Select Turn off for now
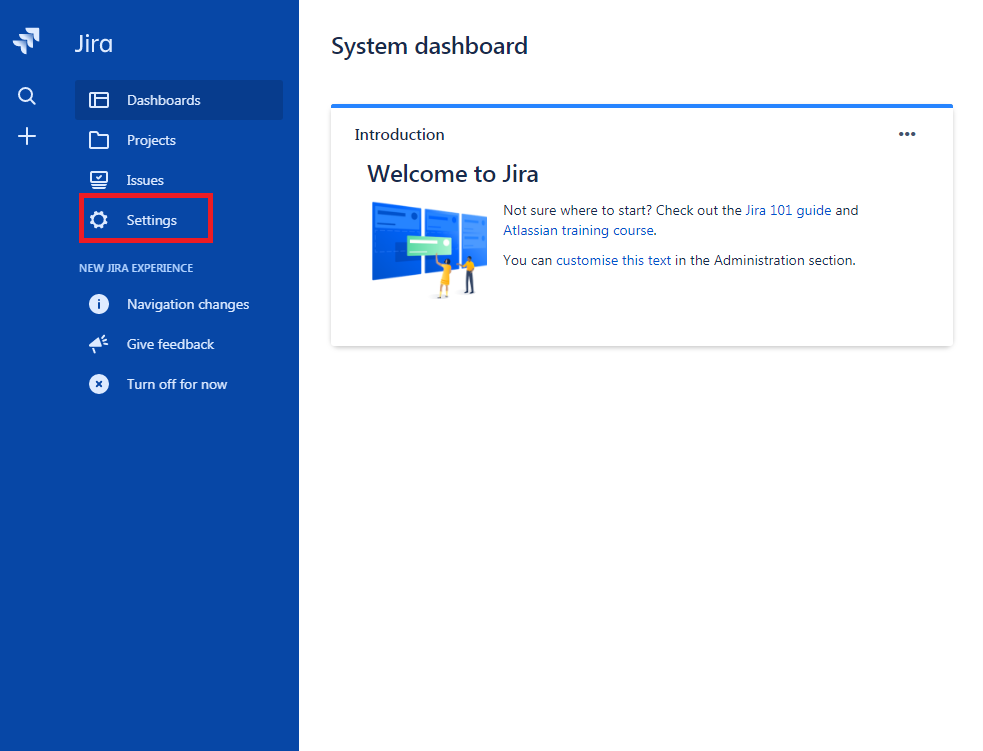The width and height of the screenshot is (983, 751). pyautogui.click(x=179, y=384)
